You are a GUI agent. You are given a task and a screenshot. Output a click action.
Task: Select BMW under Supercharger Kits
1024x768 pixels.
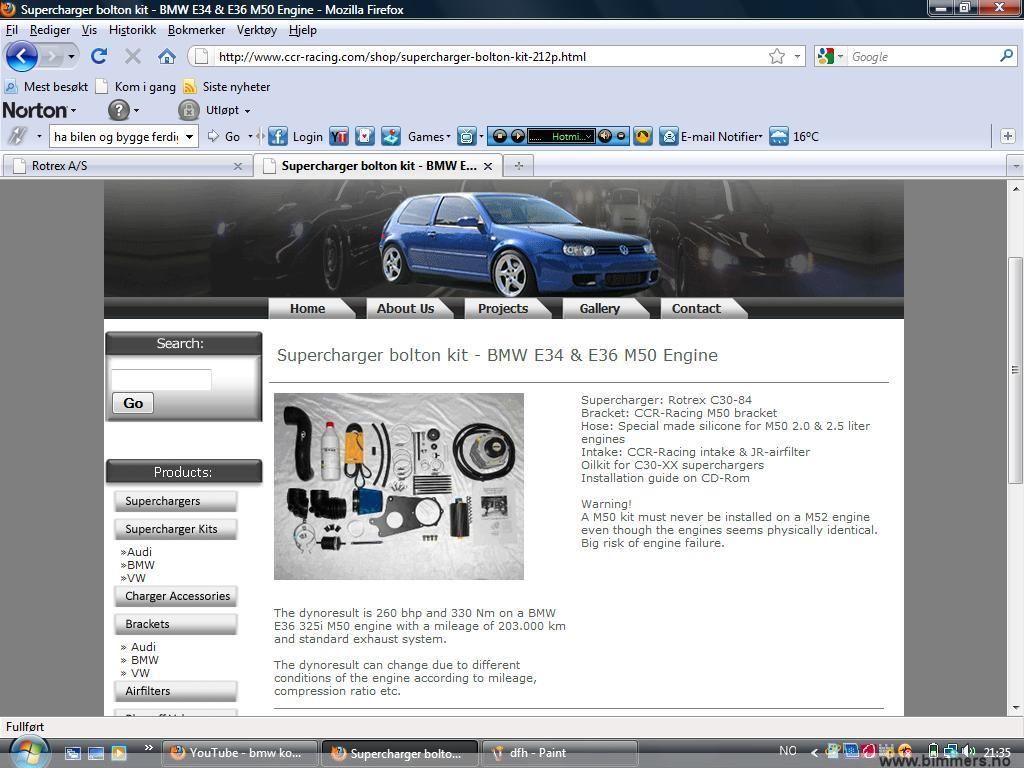click(x=140, y=565)
